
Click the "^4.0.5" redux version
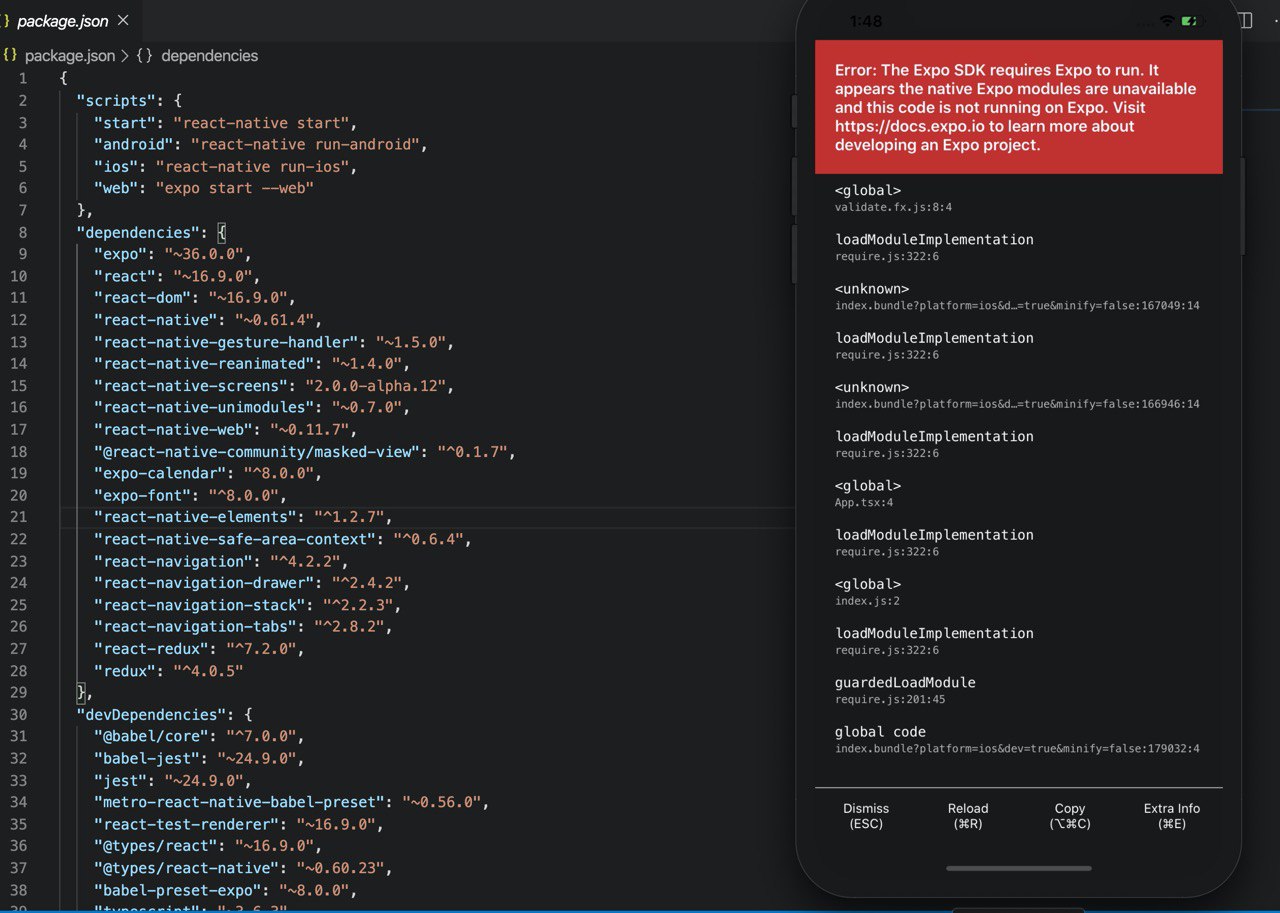(207, 671)
